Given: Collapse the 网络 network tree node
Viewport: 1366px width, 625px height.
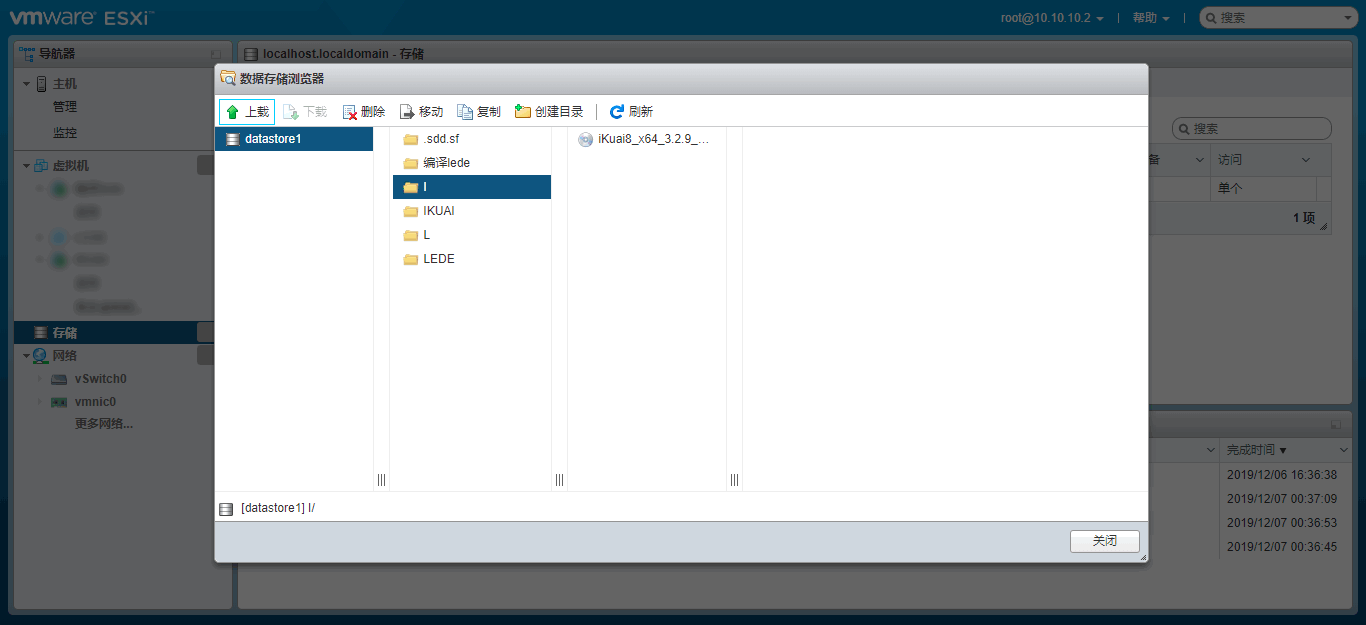Looking at the screenshot, I should coord(27,356).
